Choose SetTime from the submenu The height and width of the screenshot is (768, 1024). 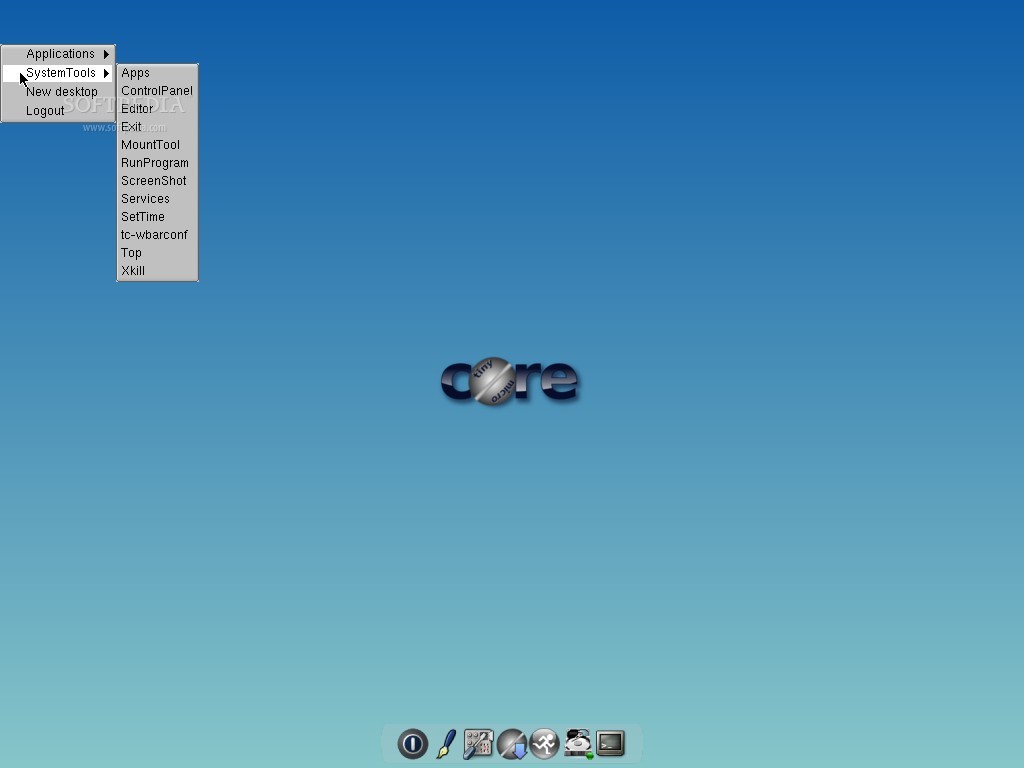pos(142,216)
